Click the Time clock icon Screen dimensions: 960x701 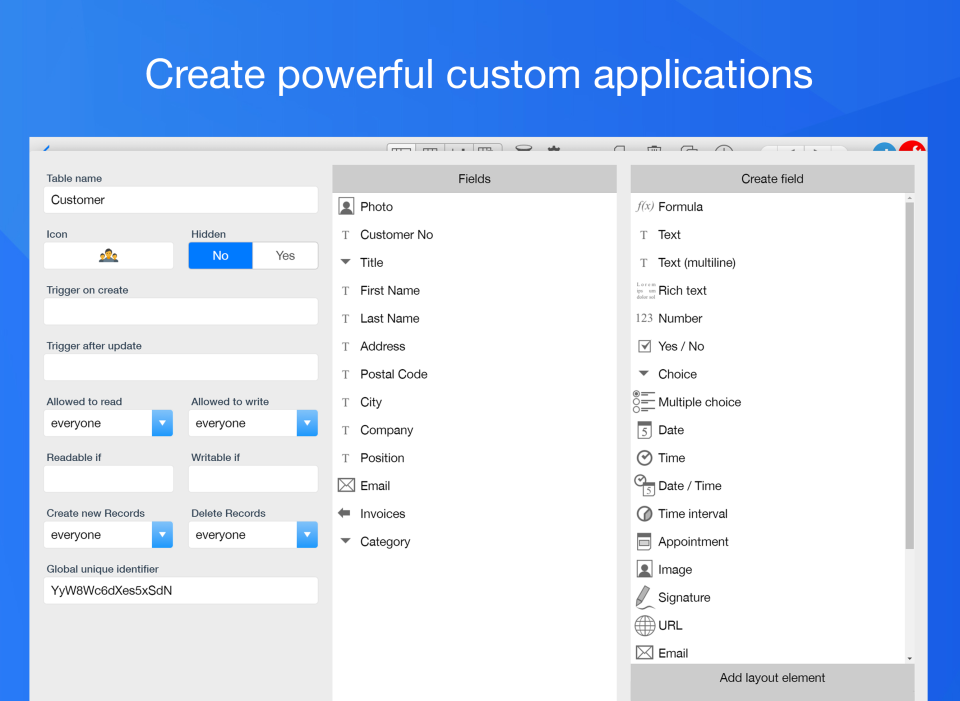pos(645,457)
